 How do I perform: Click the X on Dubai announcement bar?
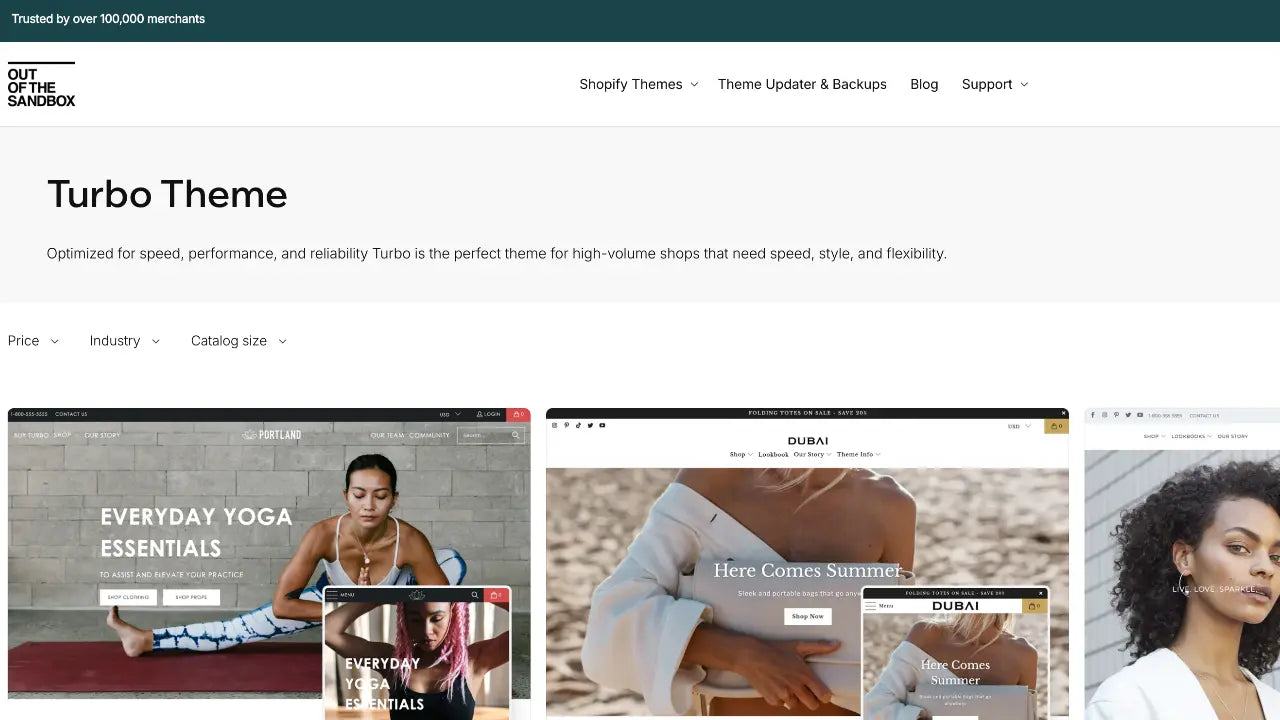point(1065,413)
